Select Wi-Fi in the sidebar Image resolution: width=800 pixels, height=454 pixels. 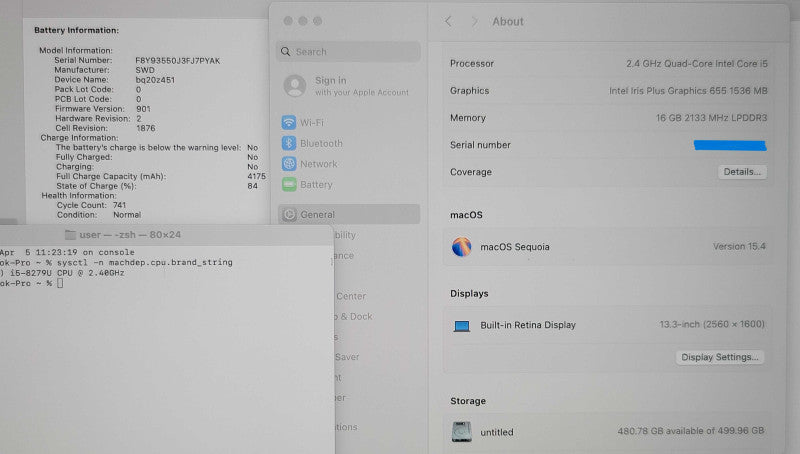pos(312,122)
